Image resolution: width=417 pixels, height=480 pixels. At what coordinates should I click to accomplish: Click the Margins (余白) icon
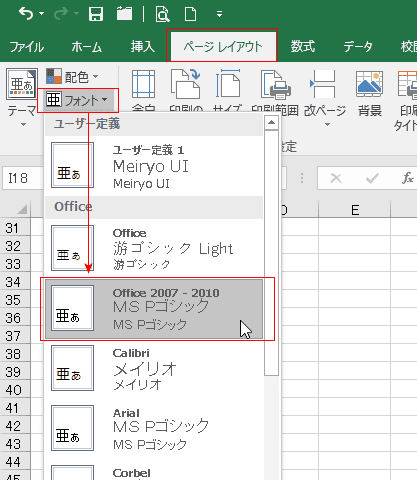tap(143, 84)
